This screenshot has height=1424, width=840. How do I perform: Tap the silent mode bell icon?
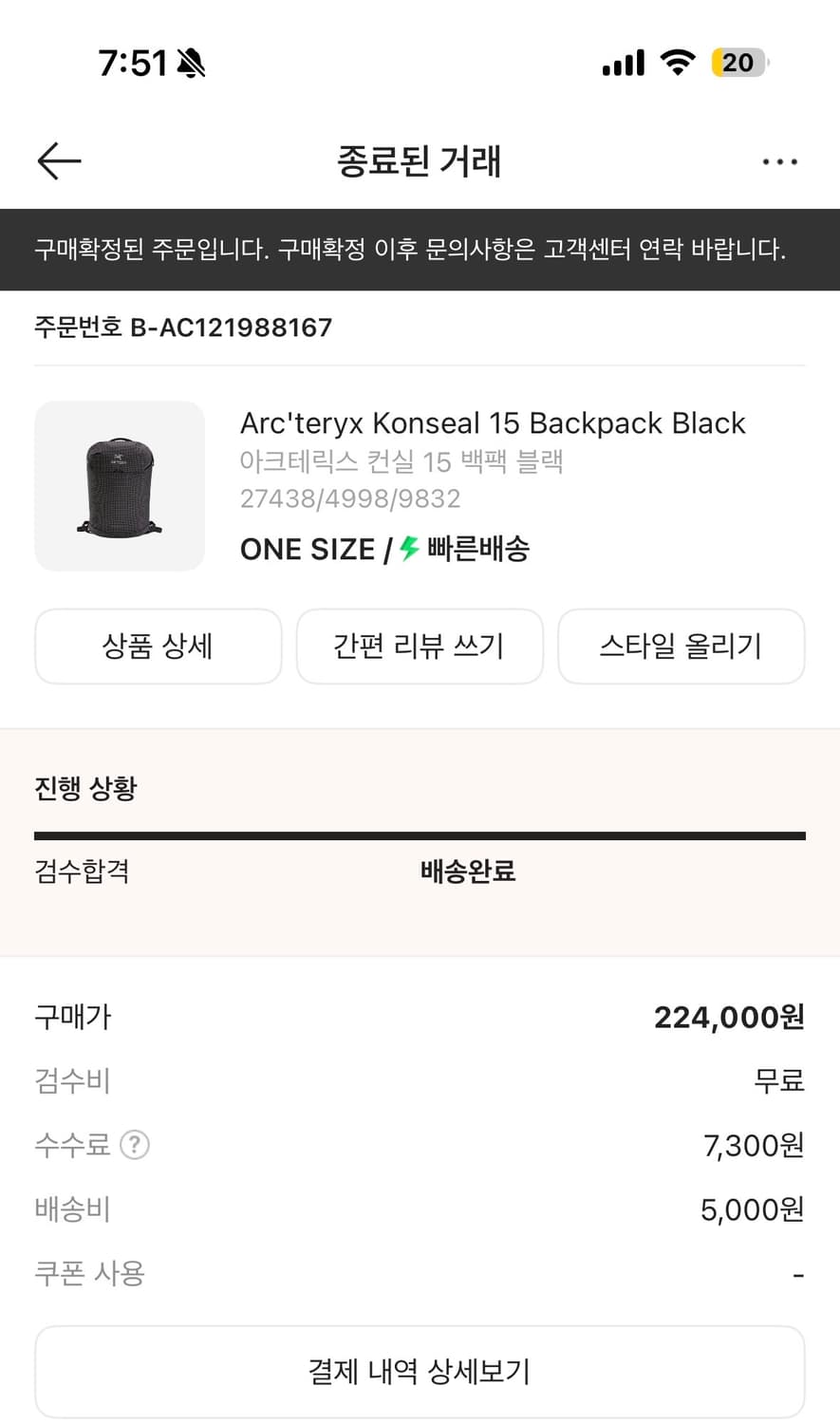click(x=191, y=64)
